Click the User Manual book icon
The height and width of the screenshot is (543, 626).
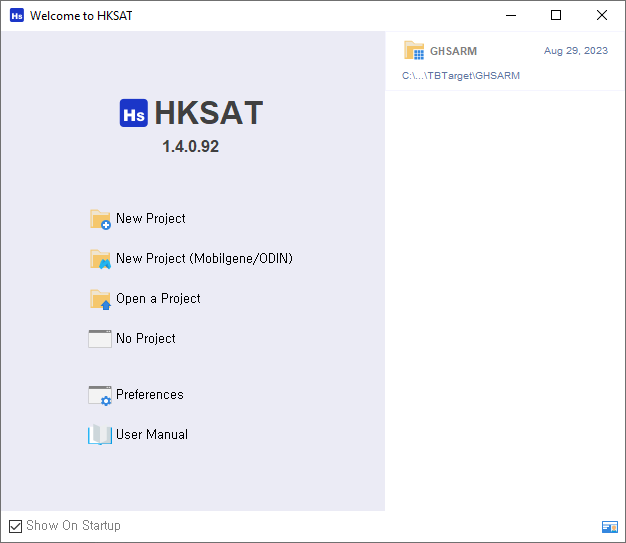point(100,434)
